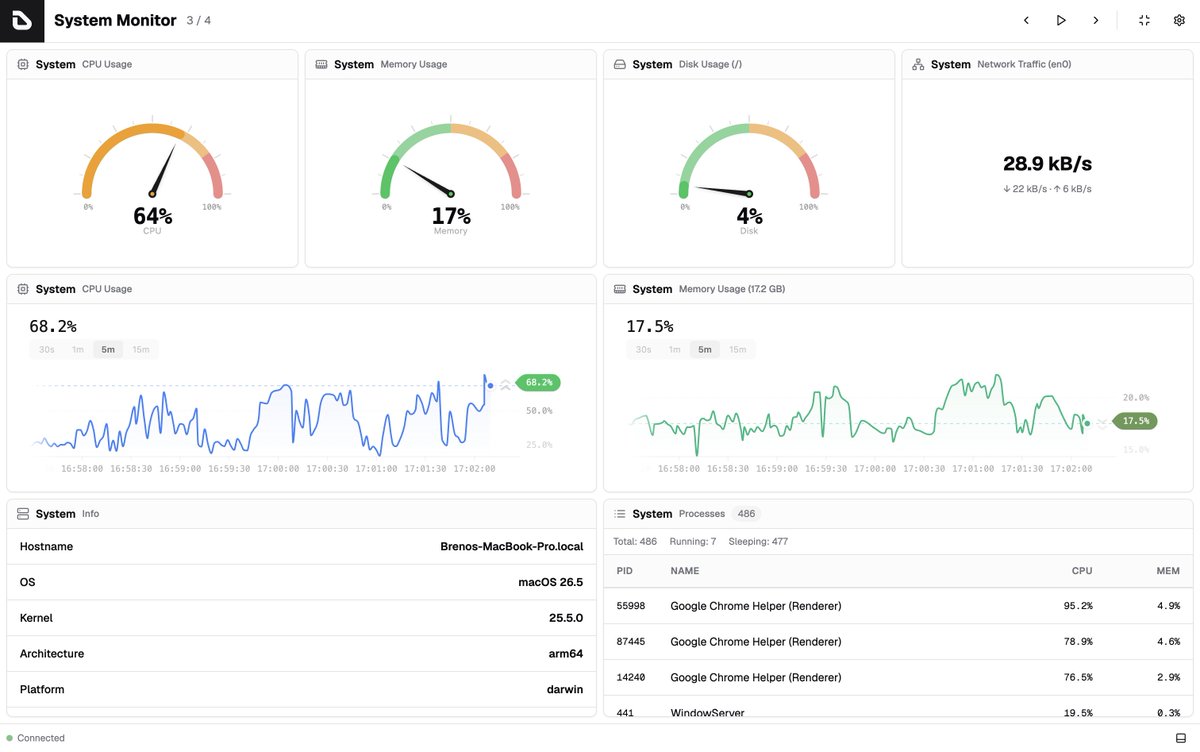Open dashboard settings gear
Image resolution: width=1200 pixels, height=752 pixels.
point(1179,20)
